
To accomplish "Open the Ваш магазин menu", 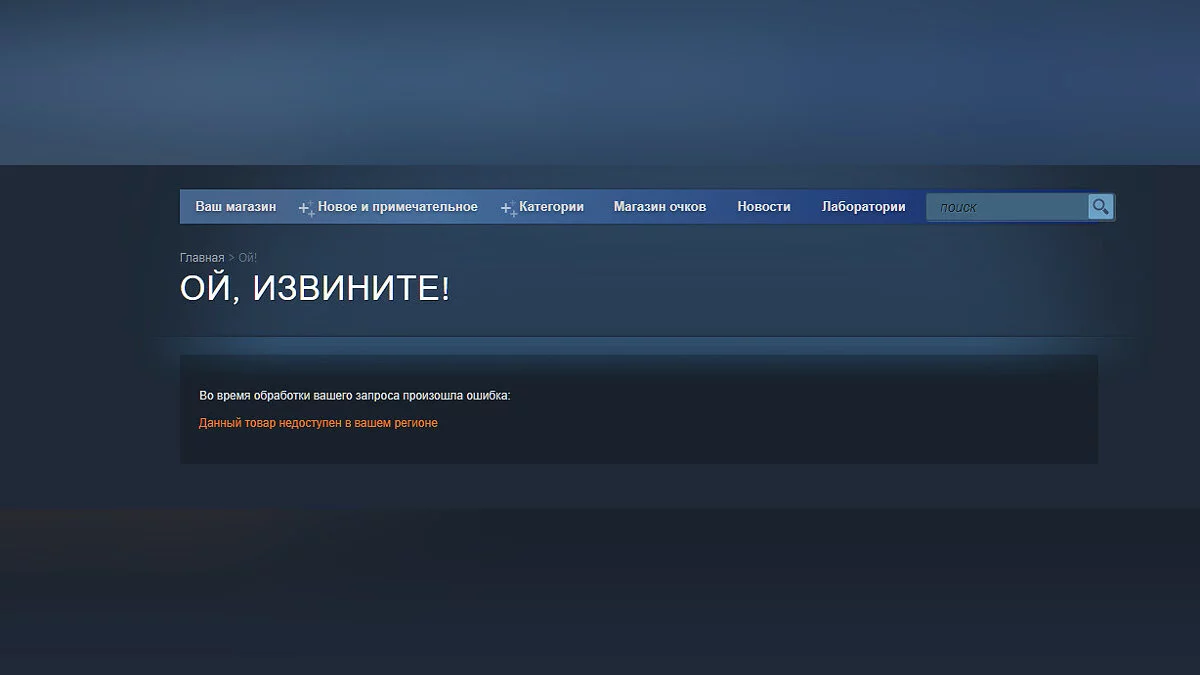I will (235, 207).
